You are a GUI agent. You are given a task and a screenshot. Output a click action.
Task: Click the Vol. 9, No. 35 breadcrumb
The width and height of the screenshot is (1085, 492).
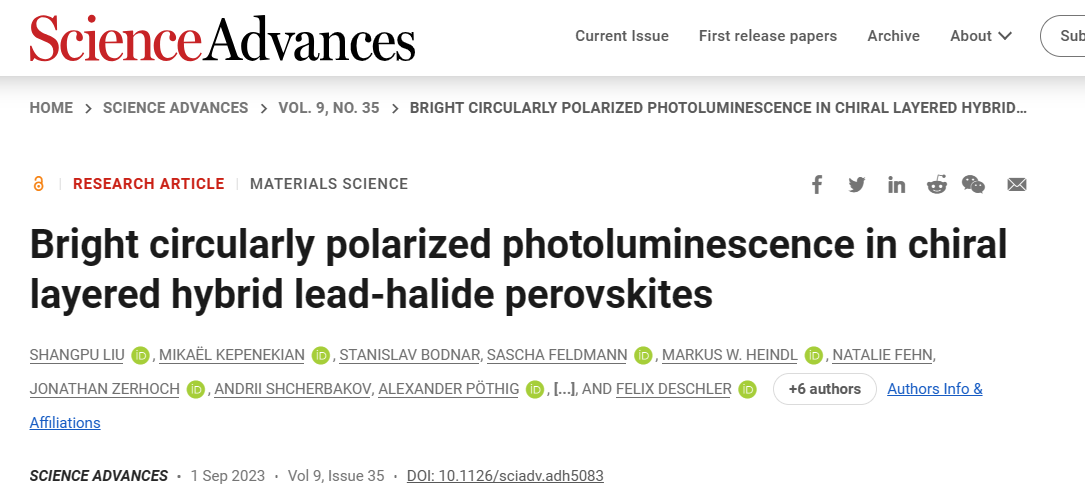pos(329,108)
